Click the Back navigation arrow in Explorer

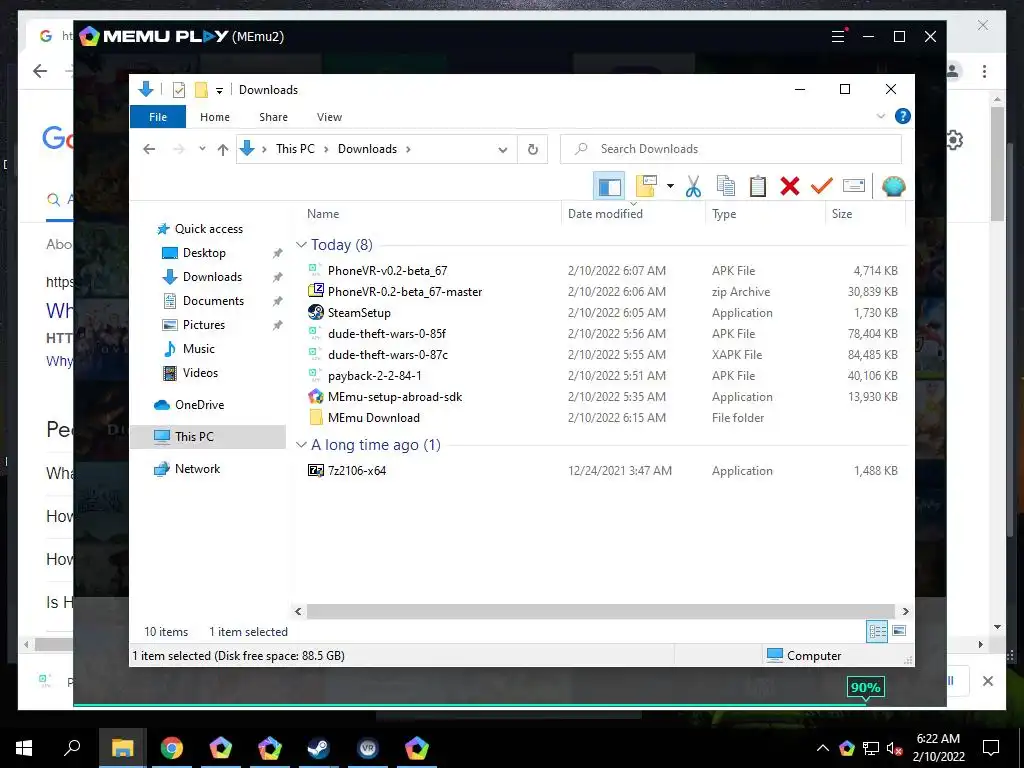click(149, 149)
